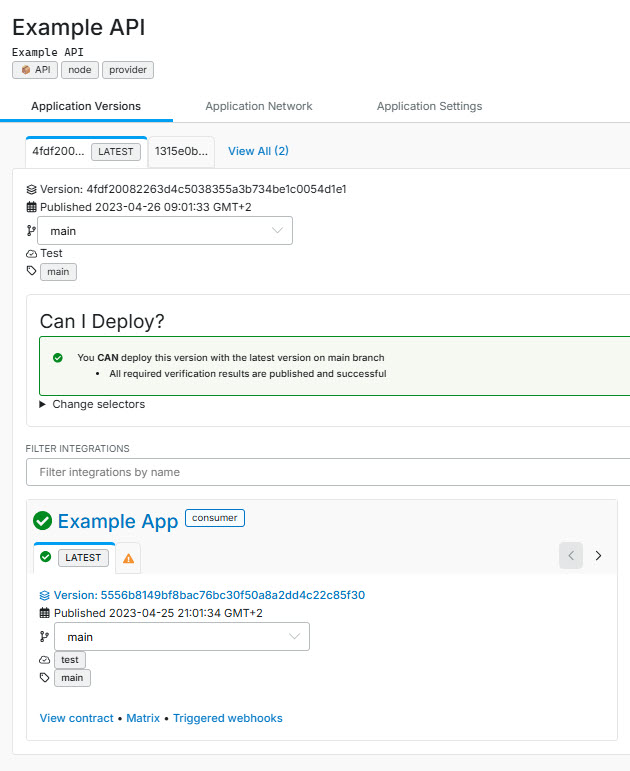Select the 1315e0b version tab
The image size is (630, 771).
pos(181,151)
